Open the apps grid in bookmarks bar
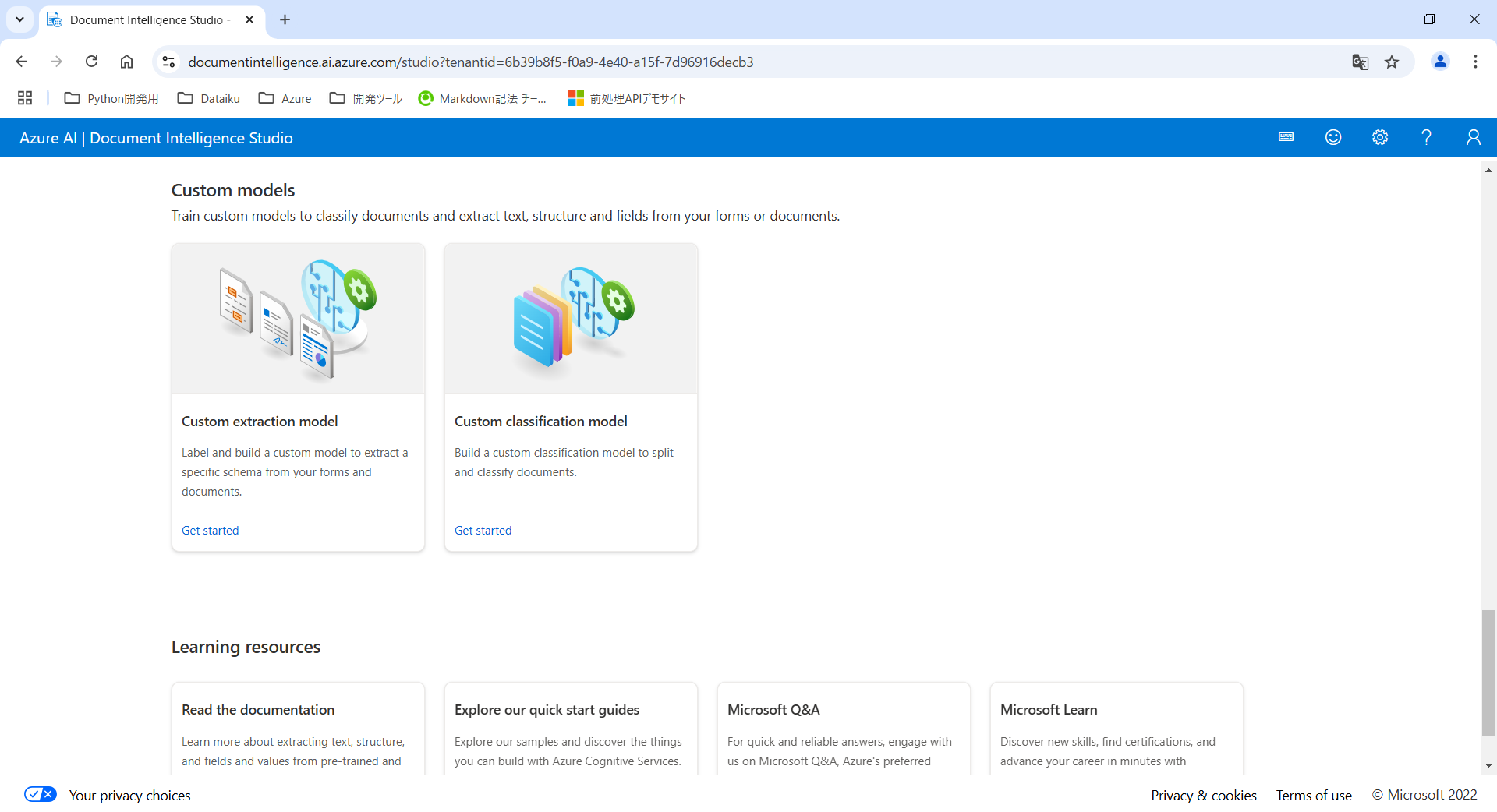This screenshot has height=812, width=1497. [25, 98]
